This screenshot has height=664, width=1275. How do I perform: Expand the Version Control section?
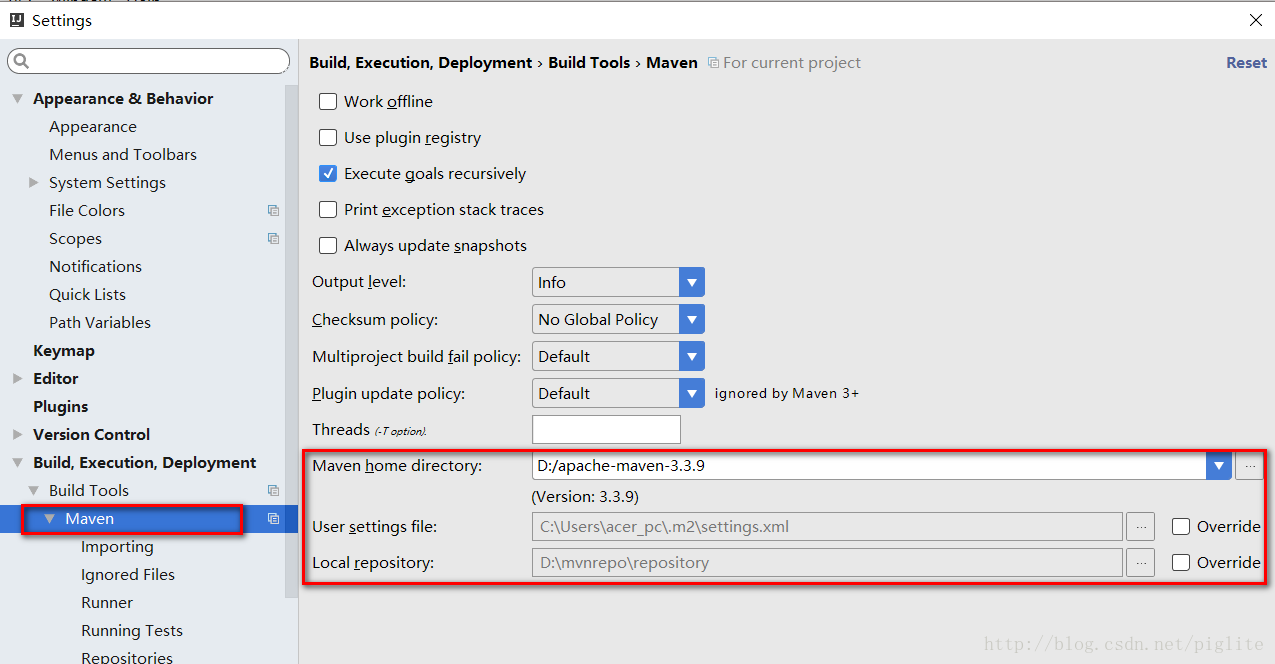click(x=17, y=434)
